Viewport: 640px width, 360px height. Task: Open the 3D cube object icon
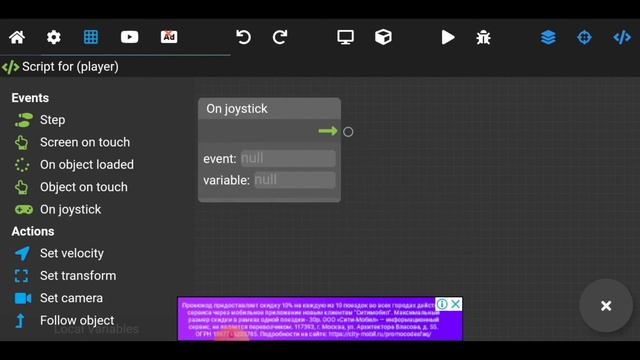[x=383, y=37]
